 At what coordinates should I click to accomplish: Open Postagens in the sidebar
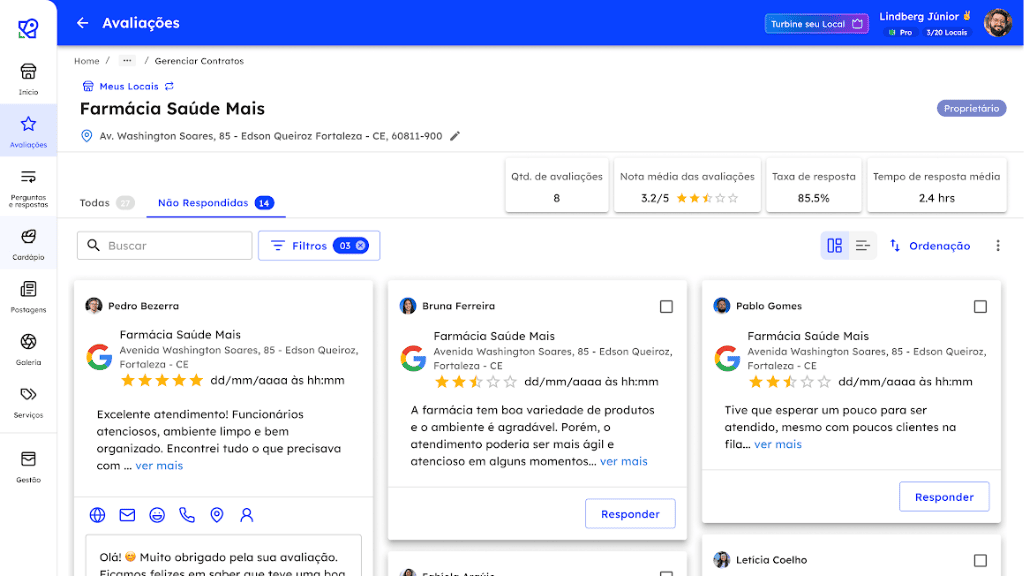tap(28, 296)
